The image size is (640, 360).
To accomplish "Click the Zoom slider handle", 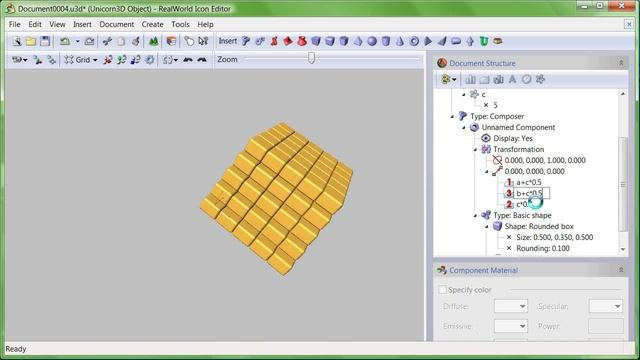I will tap(311, 58).
